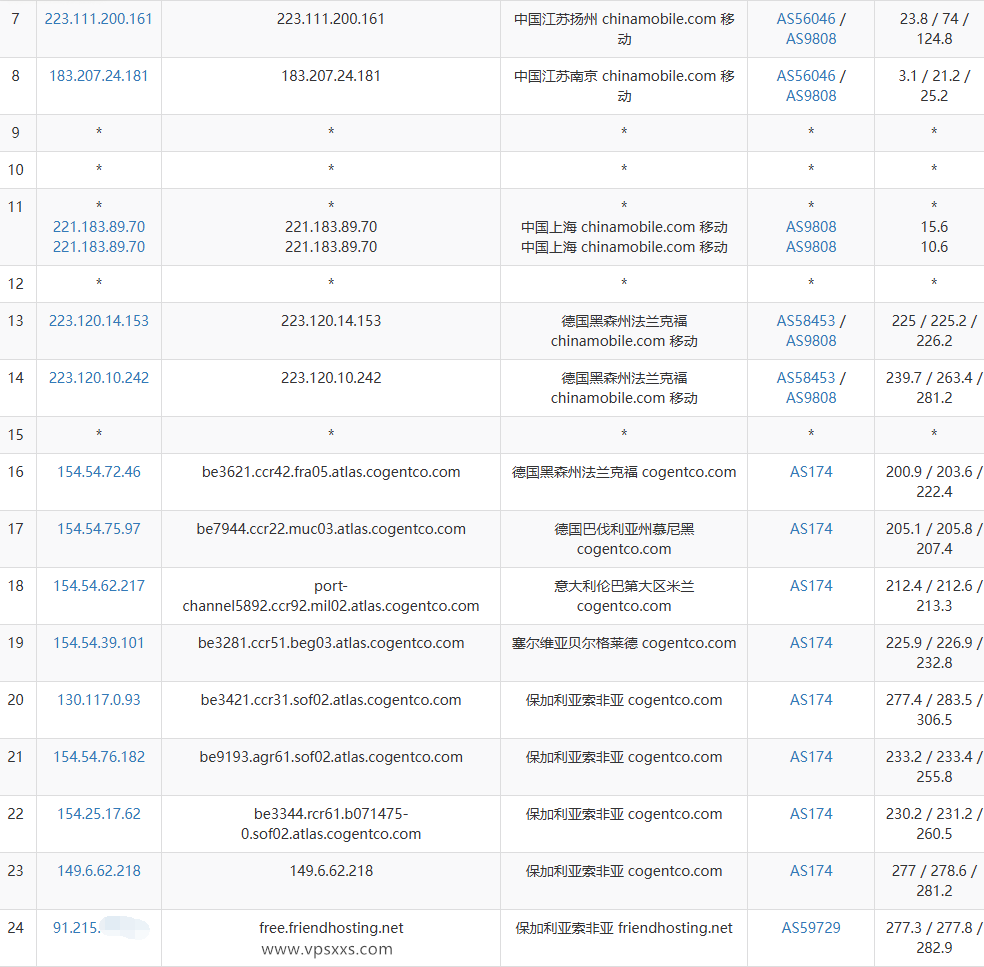This screenshot has height=967, width=984.
Task: Select latency value 212.4 / 212.6 / 213.3
Action: click(x=934, y=596)
